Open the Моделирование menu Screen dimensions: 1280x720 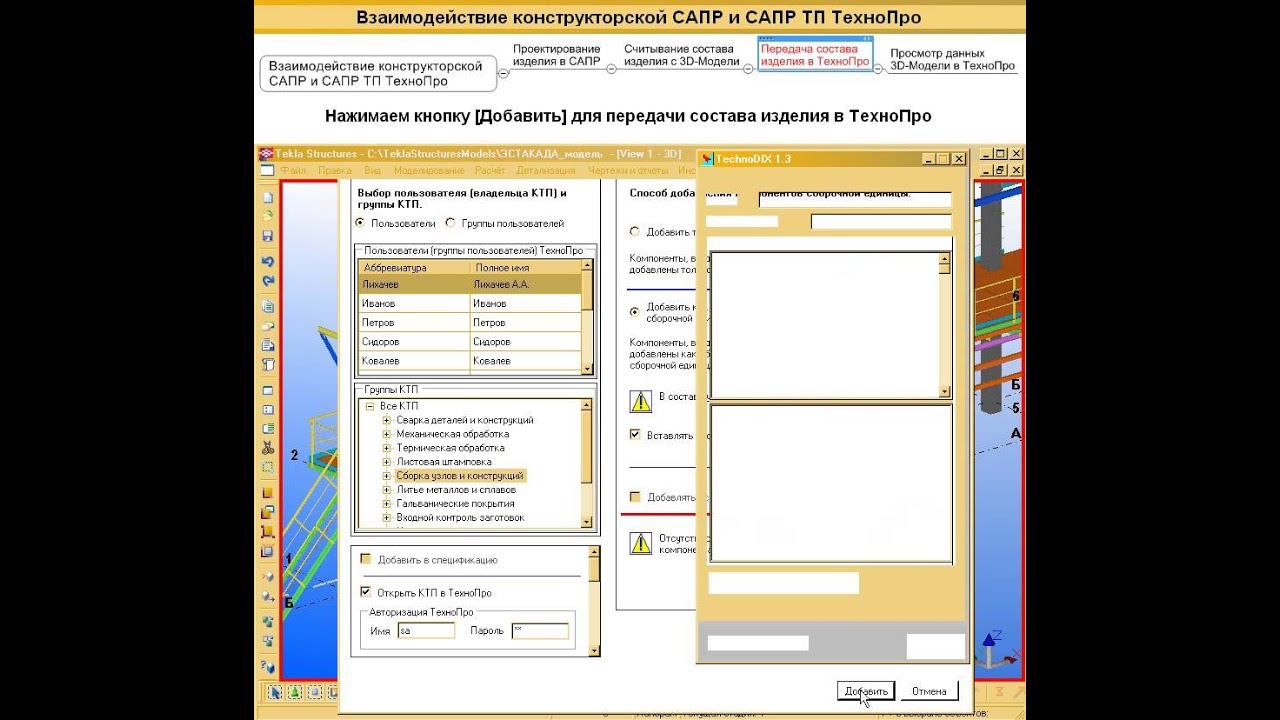(429, 171)
